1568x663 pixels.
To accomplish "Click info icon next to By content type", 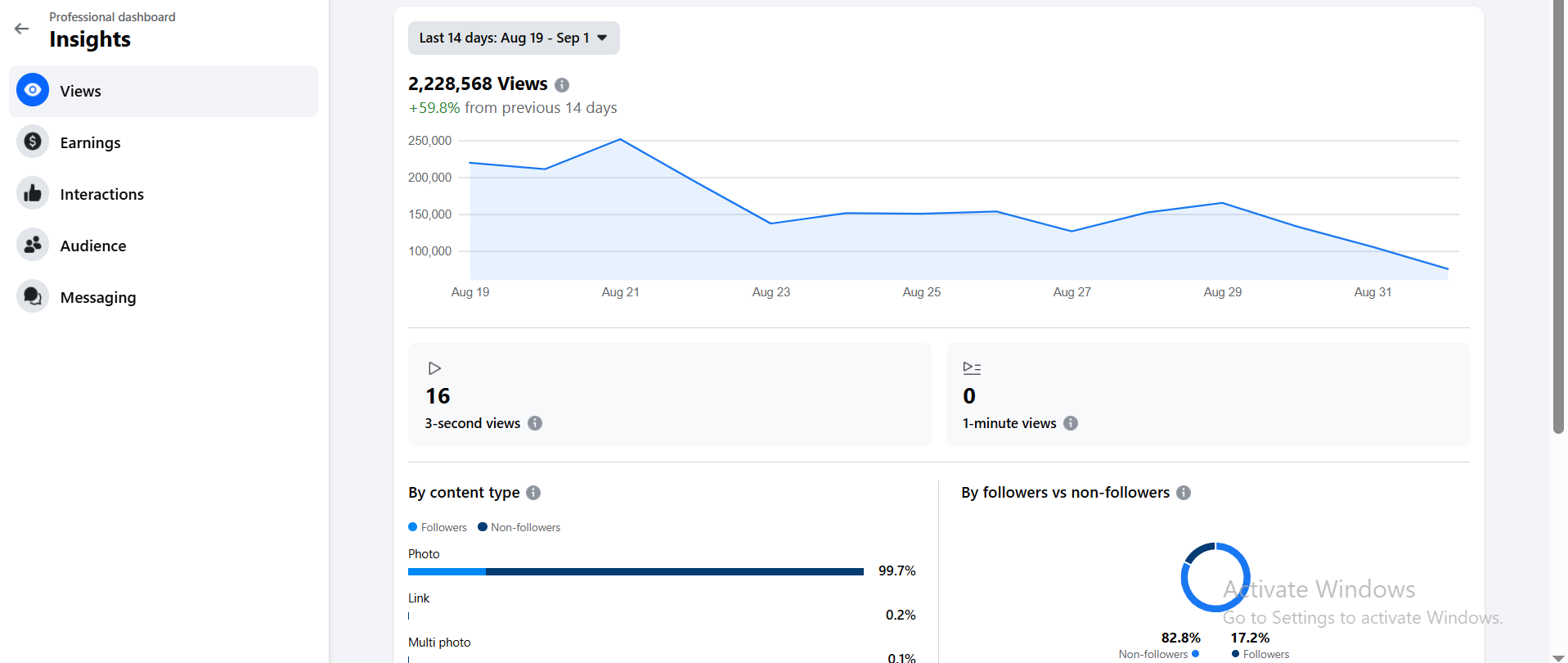I will pyautogui.click(x=533, y=493).
